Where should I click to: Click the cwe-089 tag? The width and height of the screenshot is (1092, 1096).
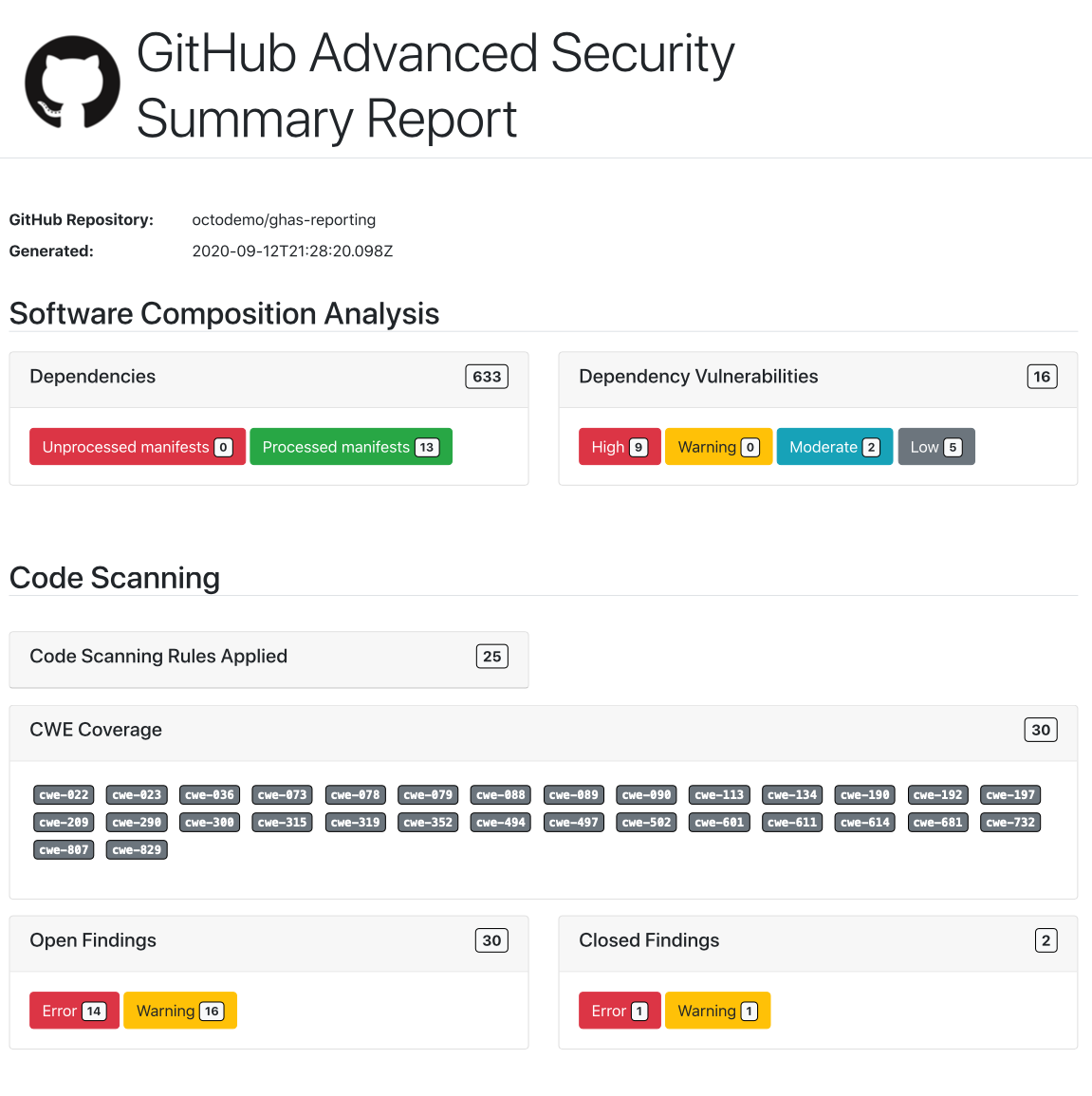[x=574, y=795]
